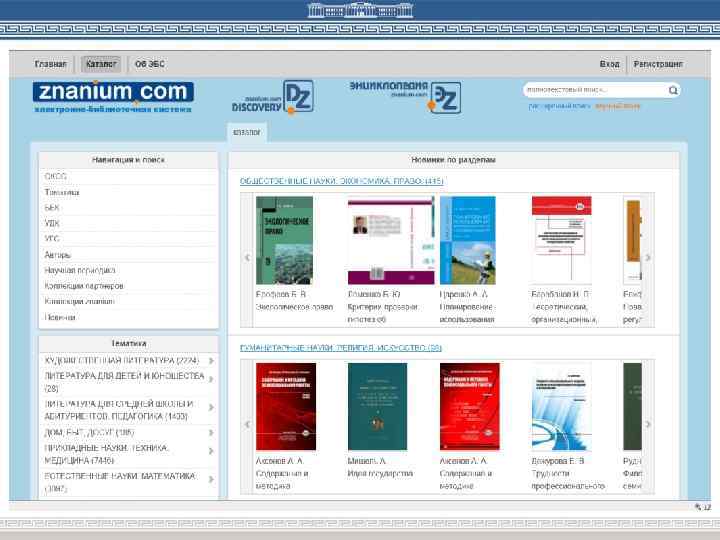Open first red Аксенов А. А. book cover
The width and height of the screenshot is (720, 540).
(x=286, y=406)
